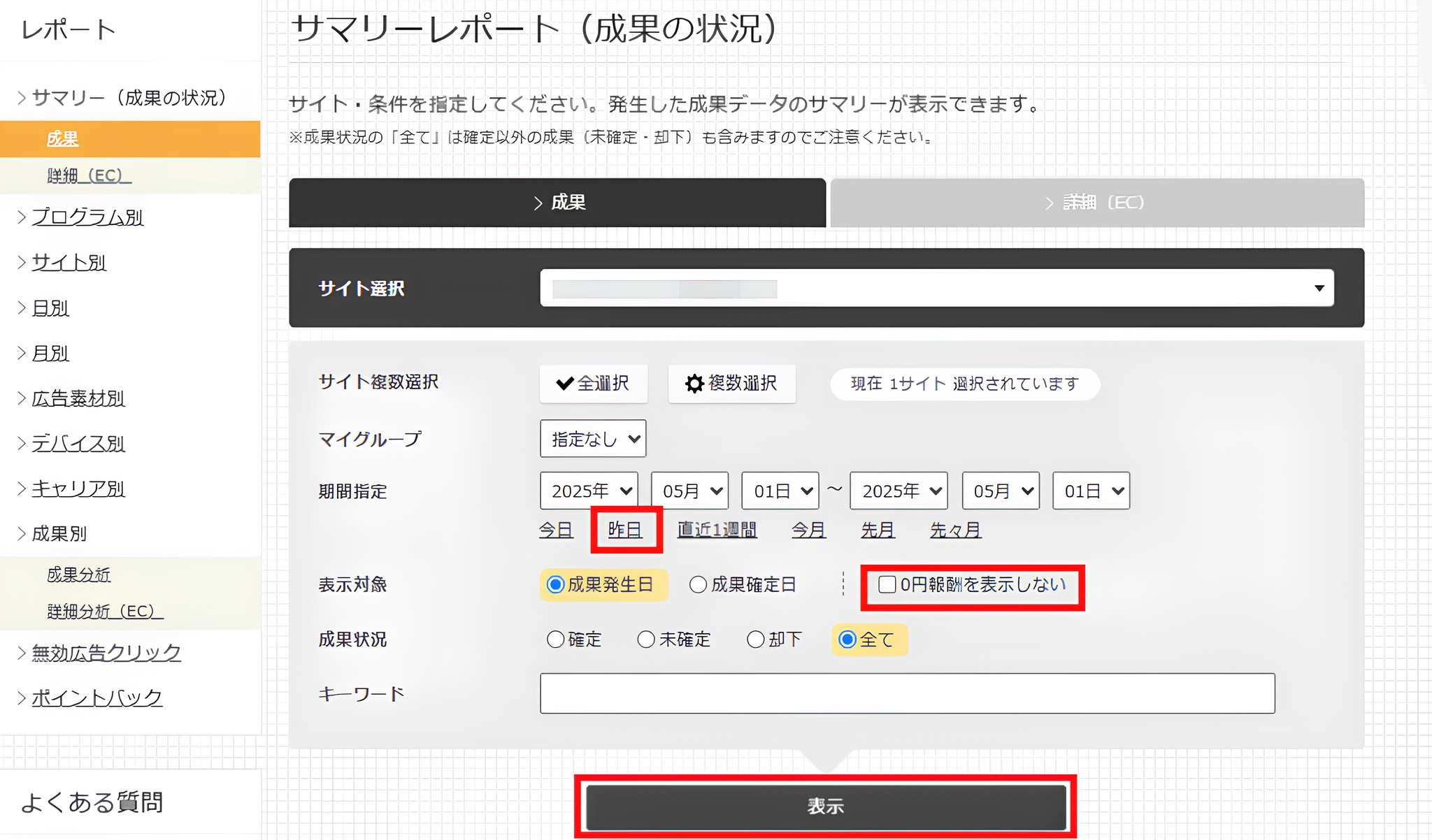
Task: Check the 0円報酬を表示しない checkbox
Action: pos(887,584)
